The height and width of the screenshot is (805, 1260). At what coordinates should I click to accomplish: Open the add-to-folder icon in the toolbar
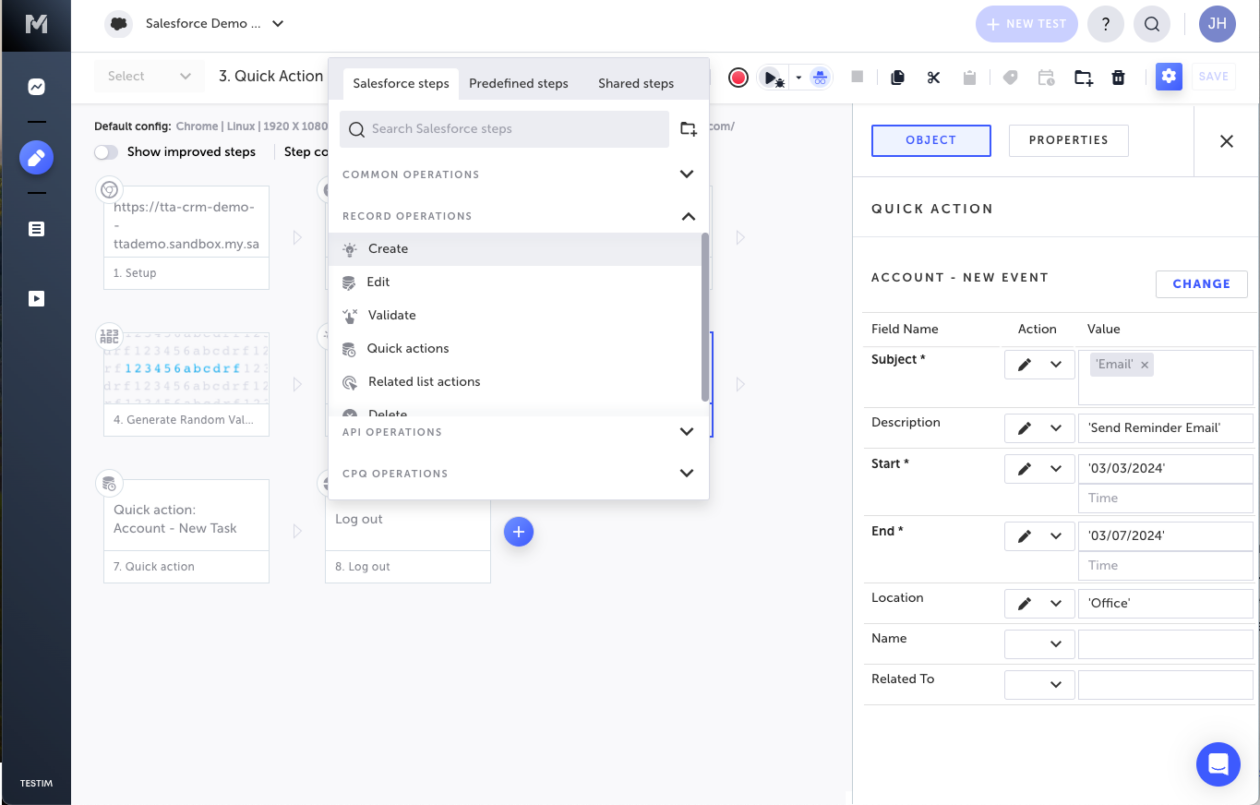1082,76
